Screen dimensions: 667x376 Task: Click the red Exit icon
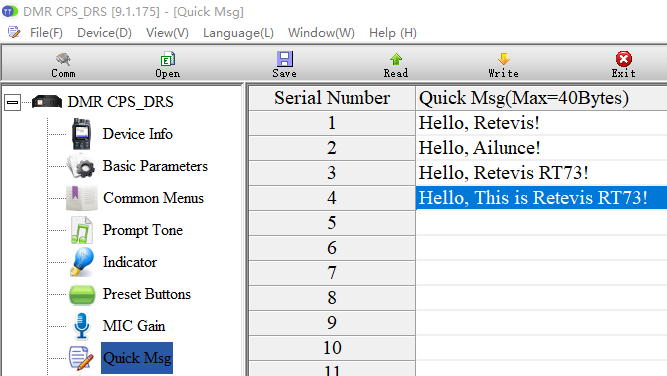pyautogui.click(x=624, y=59)
